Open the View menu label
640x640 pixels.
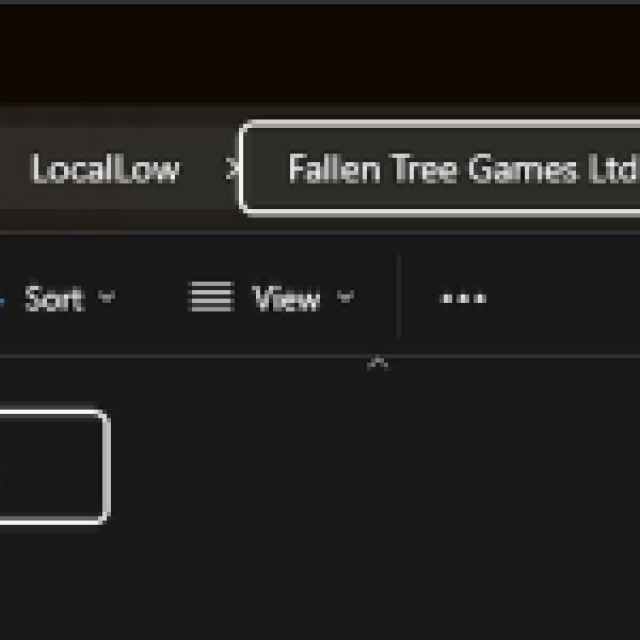pos(286,298)
